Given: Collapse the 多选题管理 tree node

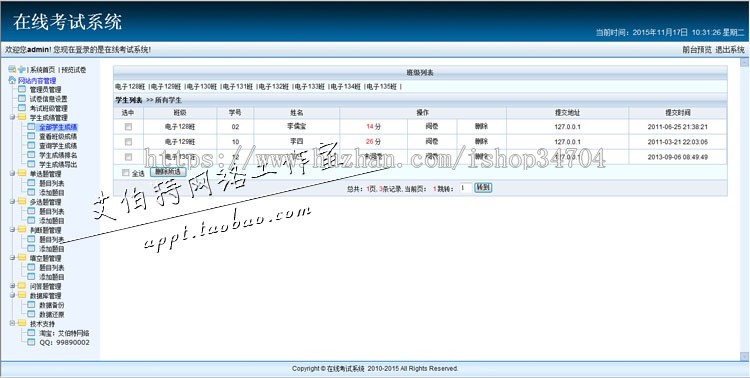Looking at the screenshot, I should click(x=12, y=202).
